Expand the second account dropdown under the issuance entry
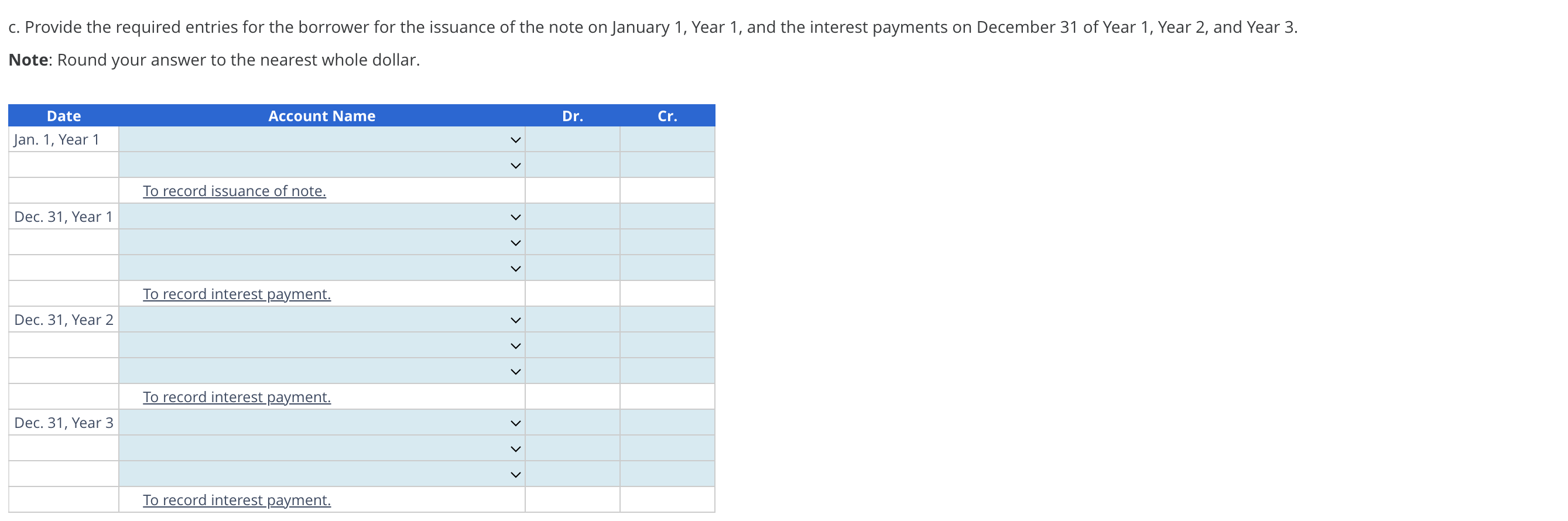Image resolution: width=1568 pixels, height=521 pixels. (516, 164)
